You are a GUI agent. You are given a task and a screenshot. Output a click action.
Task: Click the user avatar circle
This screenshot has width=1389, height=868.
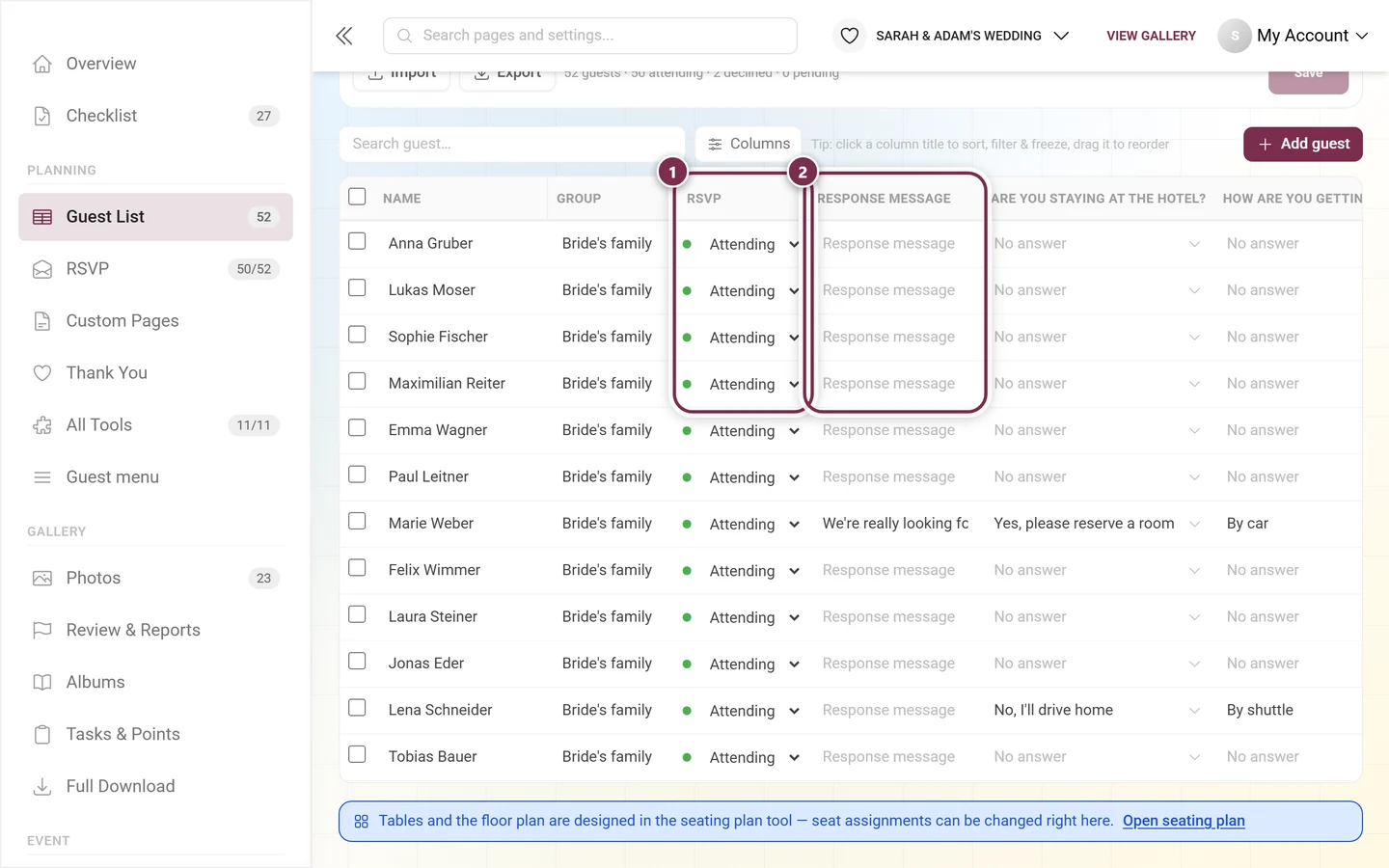tap(1235, 36)
